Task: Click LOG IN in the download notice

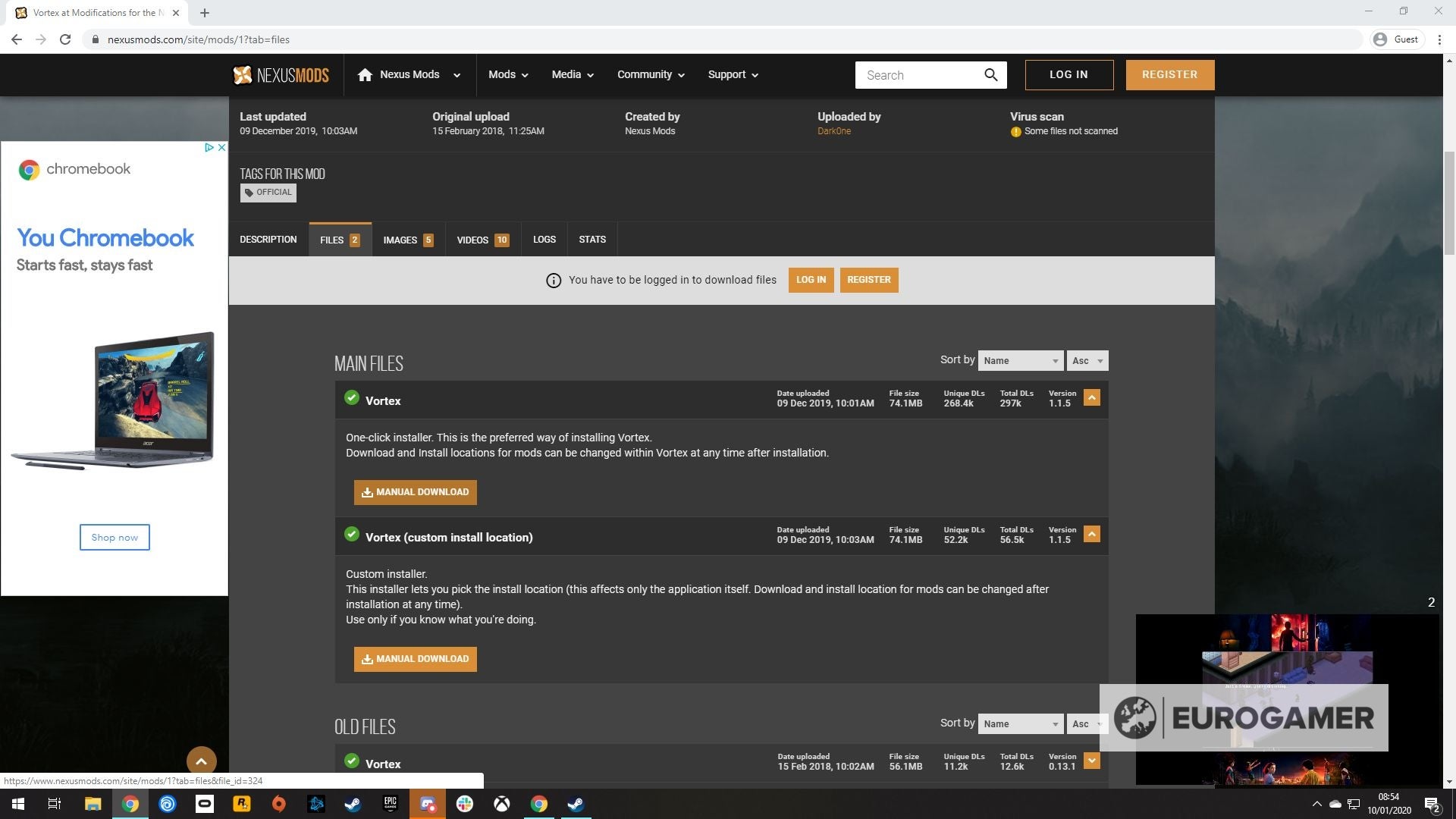Action: 811,280
